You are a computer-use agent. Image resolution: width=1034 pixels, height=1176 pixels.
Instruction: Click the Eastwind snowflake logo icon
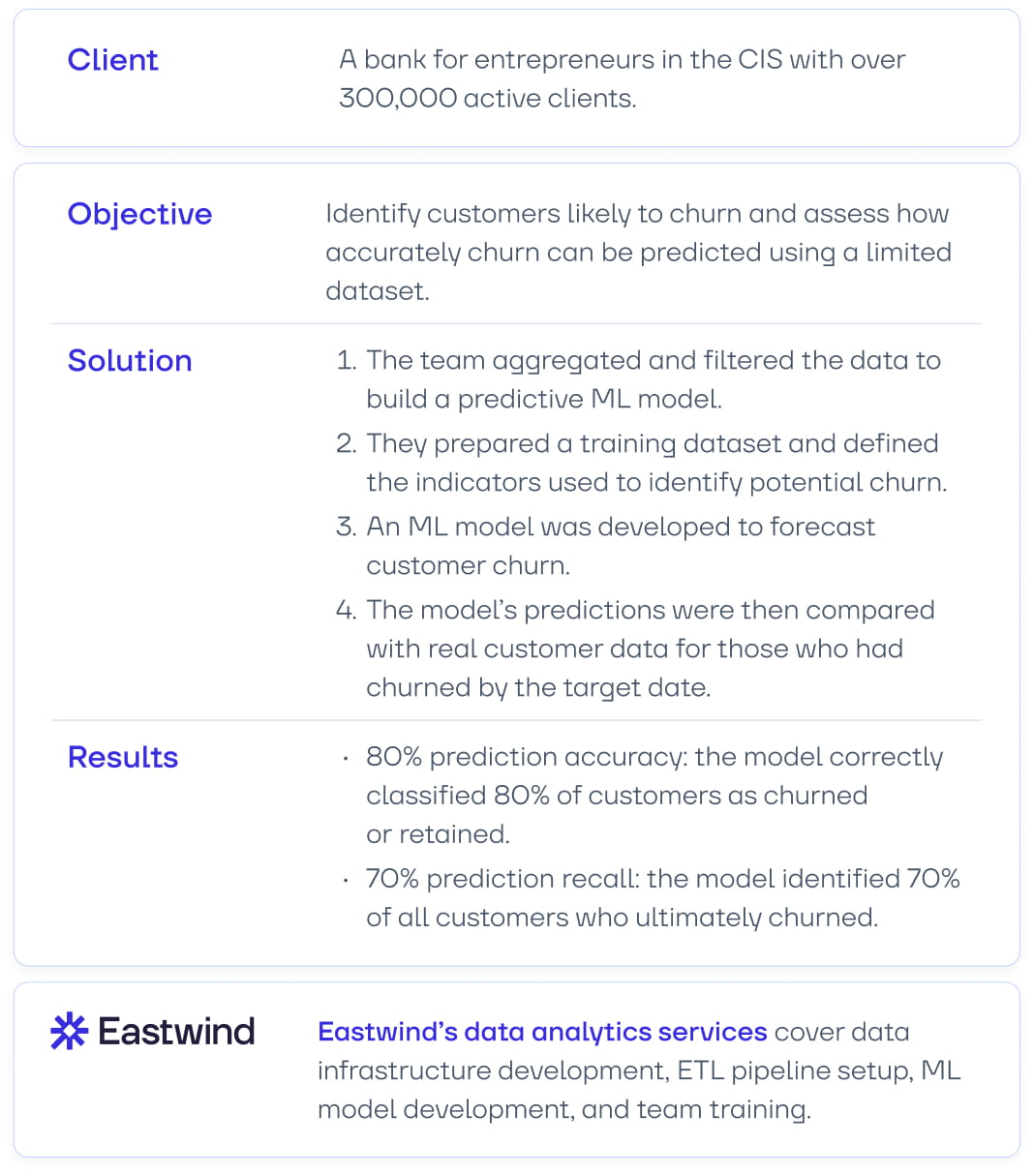[x=69, y=1032]
